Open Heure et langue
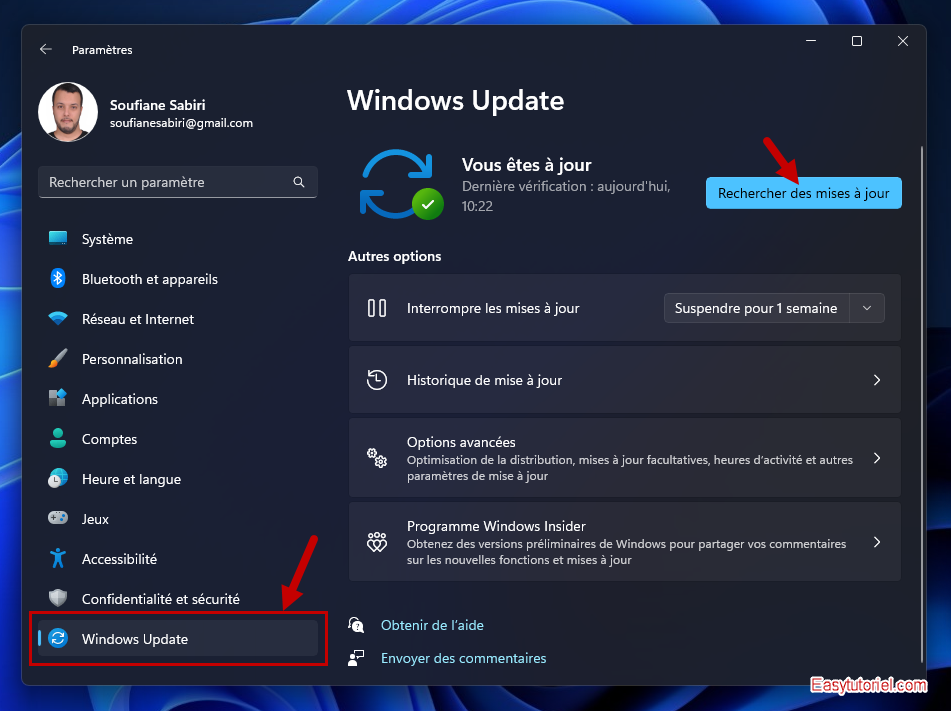The height and width of the screenshot is (711, 951). [178, 479]
